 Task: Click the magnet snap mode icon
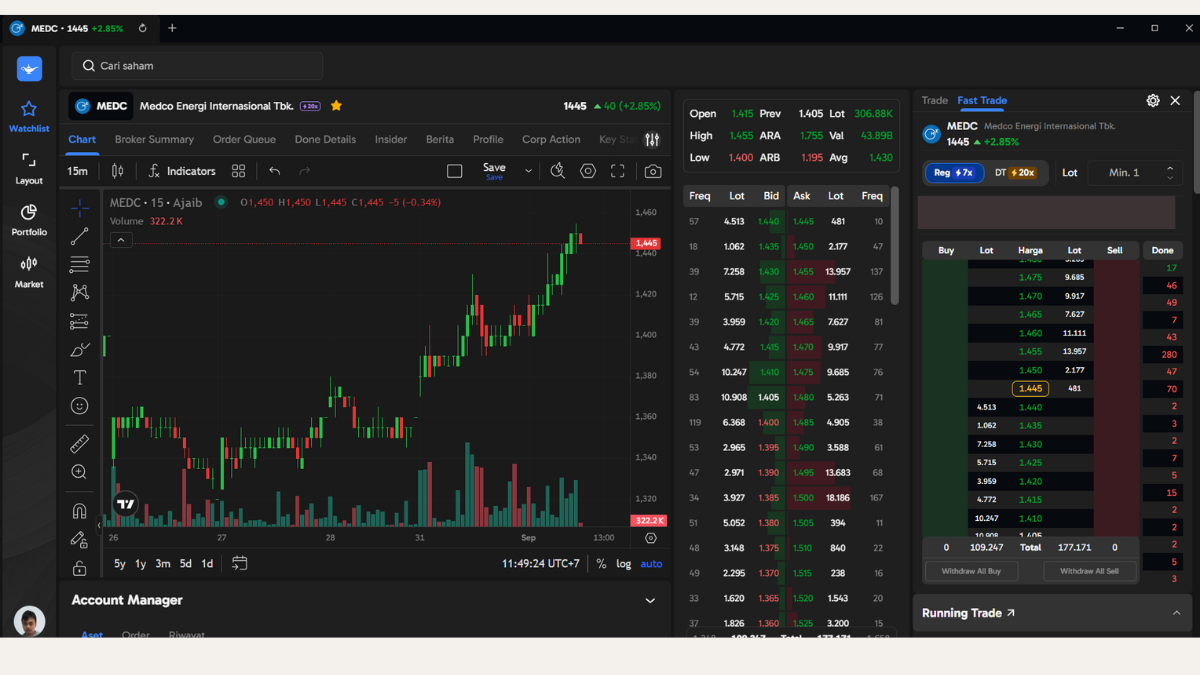point(79,511)
